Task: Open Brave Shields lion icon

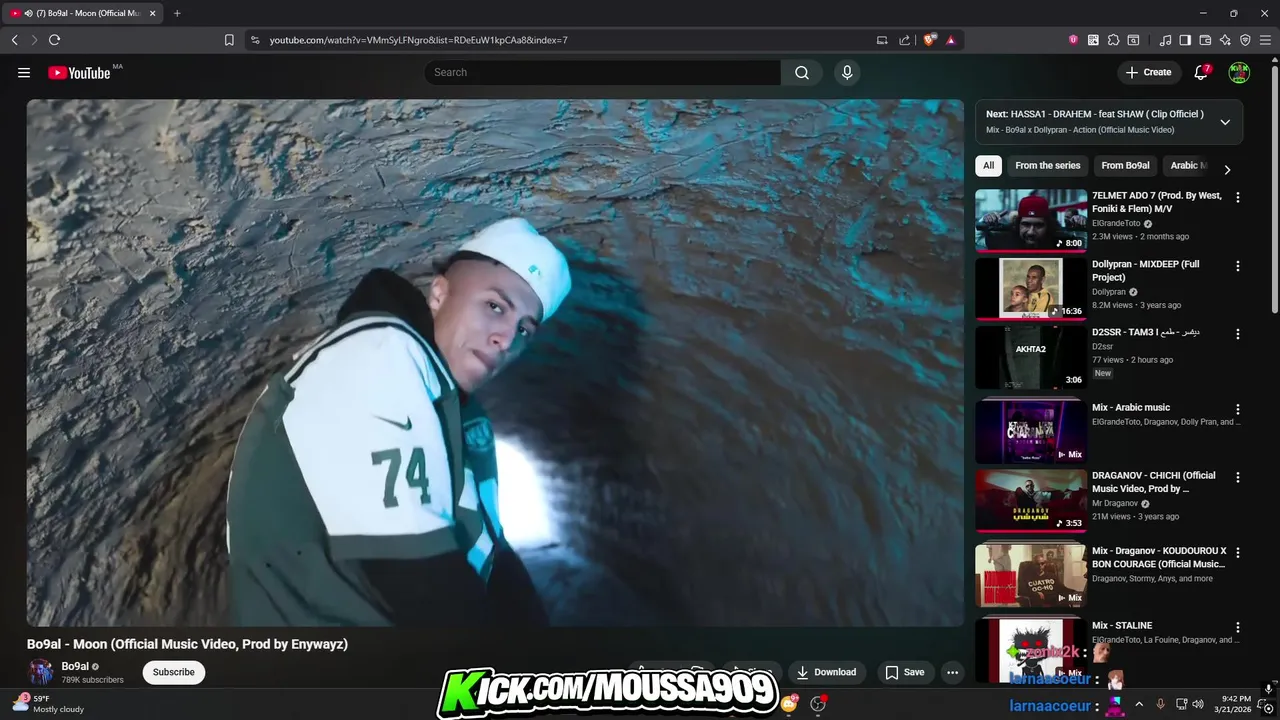Action: coord(930,40)
